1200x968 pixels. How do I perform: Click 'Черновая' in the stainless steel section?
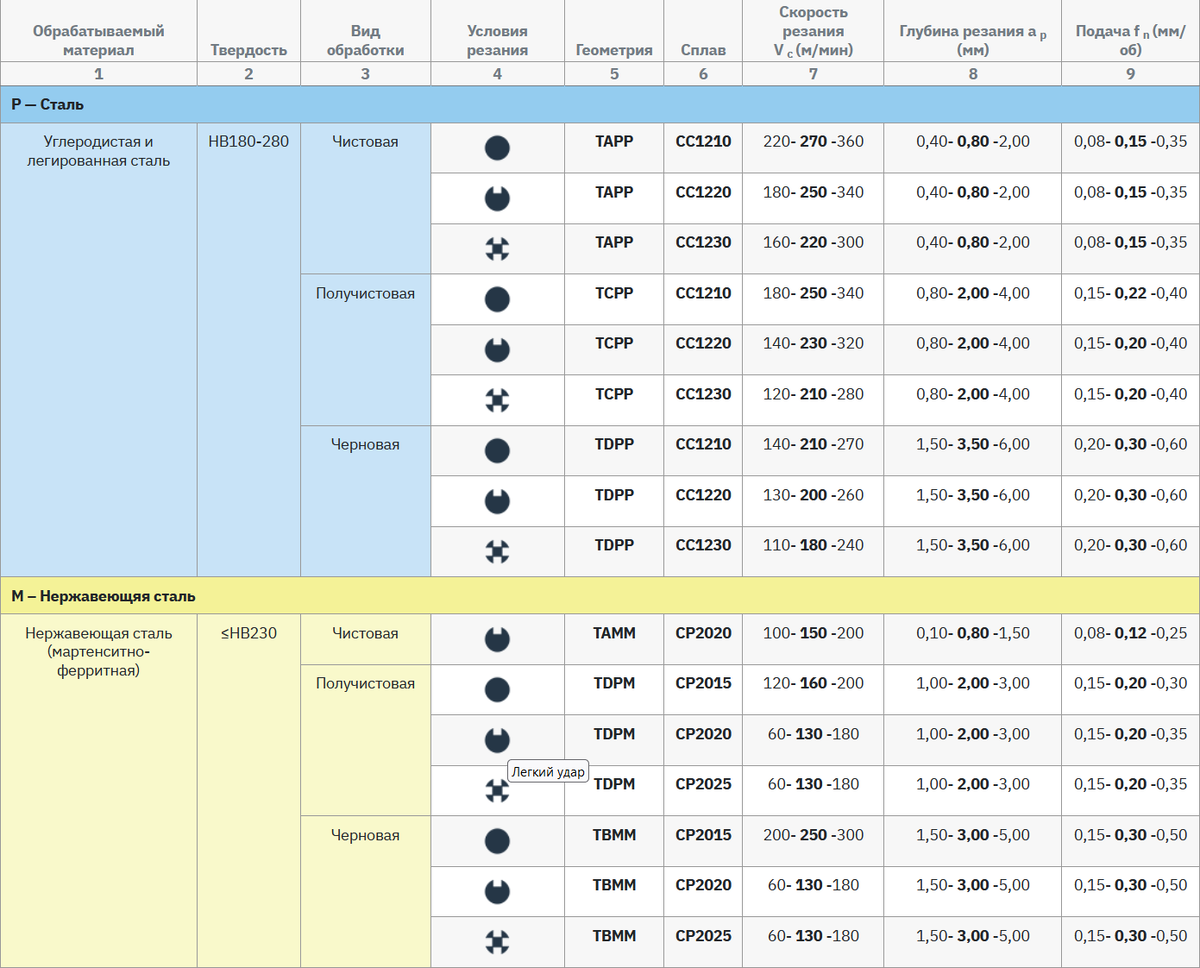365,835
